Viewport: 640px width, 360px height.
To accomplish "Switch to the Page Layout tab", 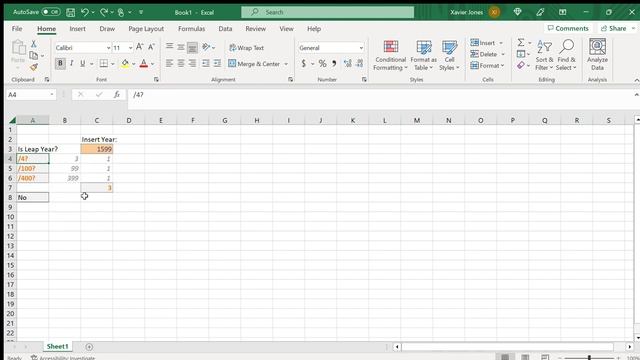I will coord(146,29).
